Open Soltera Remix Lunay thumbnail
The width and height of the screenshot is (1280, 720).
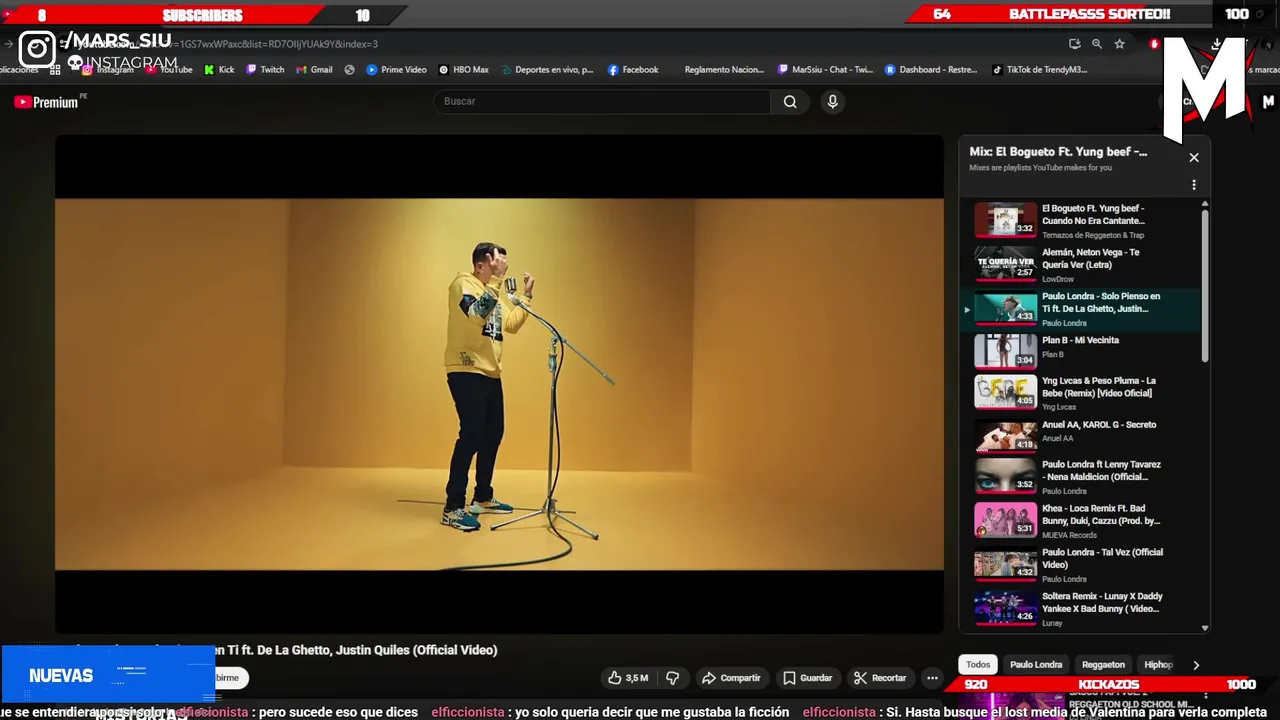tap(1005, 608)
